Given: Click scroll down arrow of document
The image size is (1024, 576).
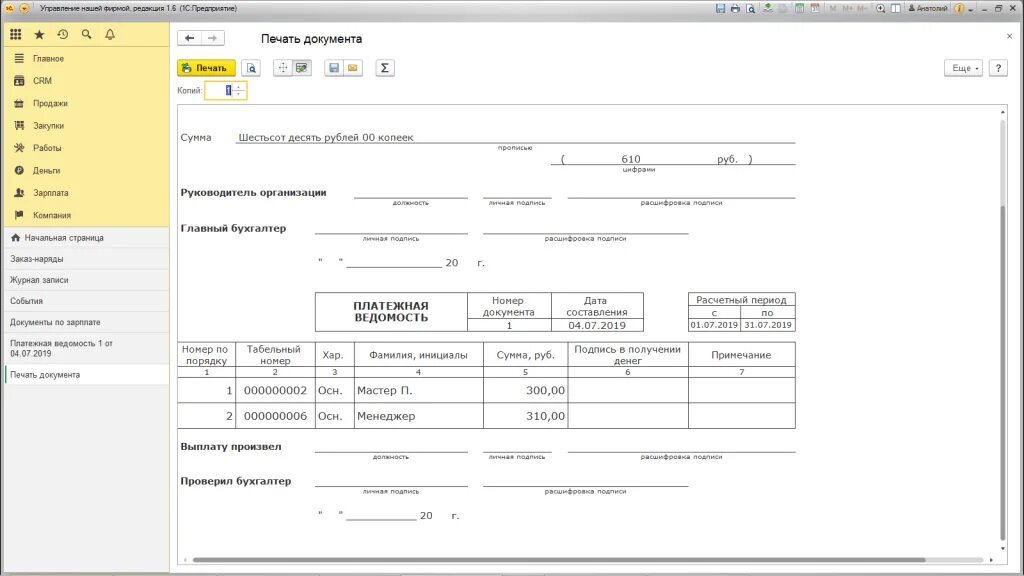Looking at the screenshot, I should coord(1003,549).
